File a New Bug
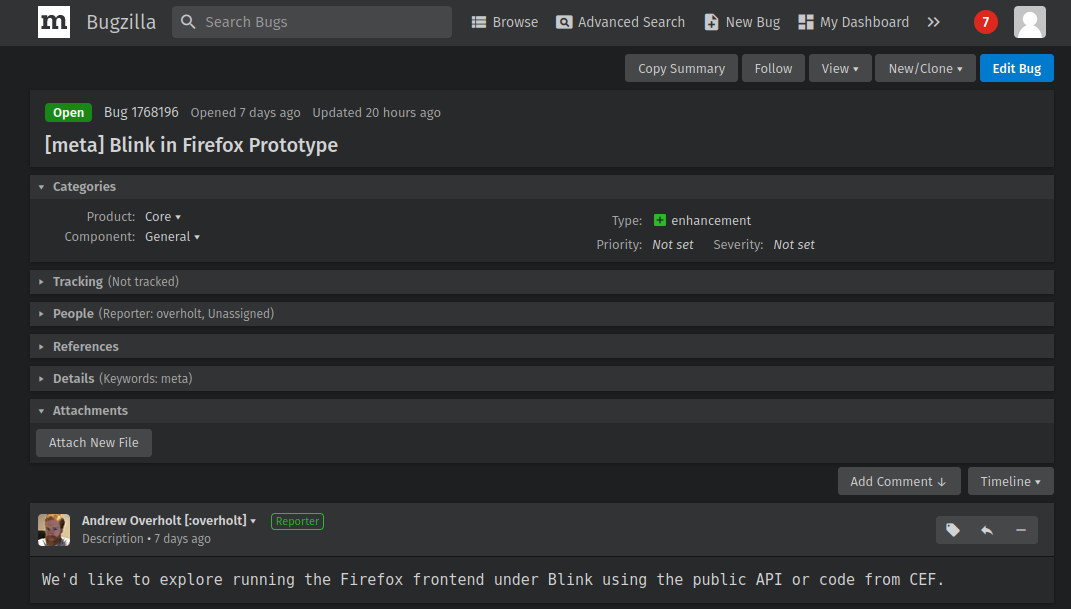This screenshot has height=609, width=1071. coord(742,22)
